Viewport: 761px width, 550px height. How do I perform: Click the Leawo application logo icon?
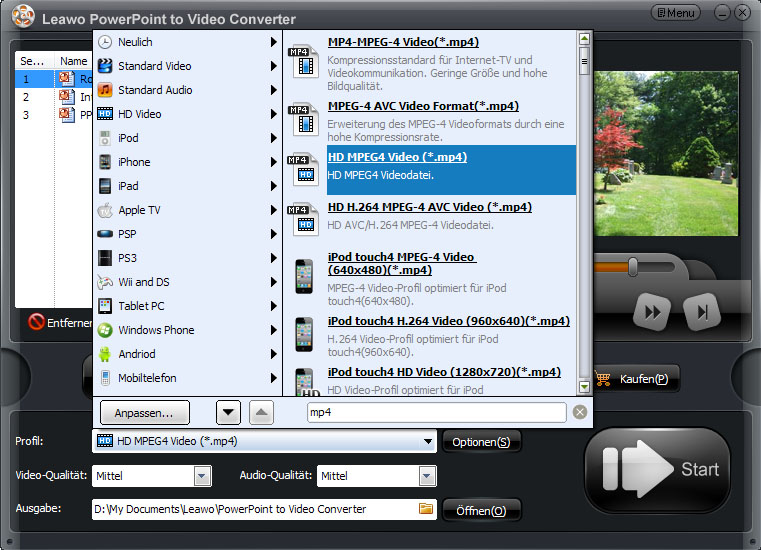coord(23,16)
